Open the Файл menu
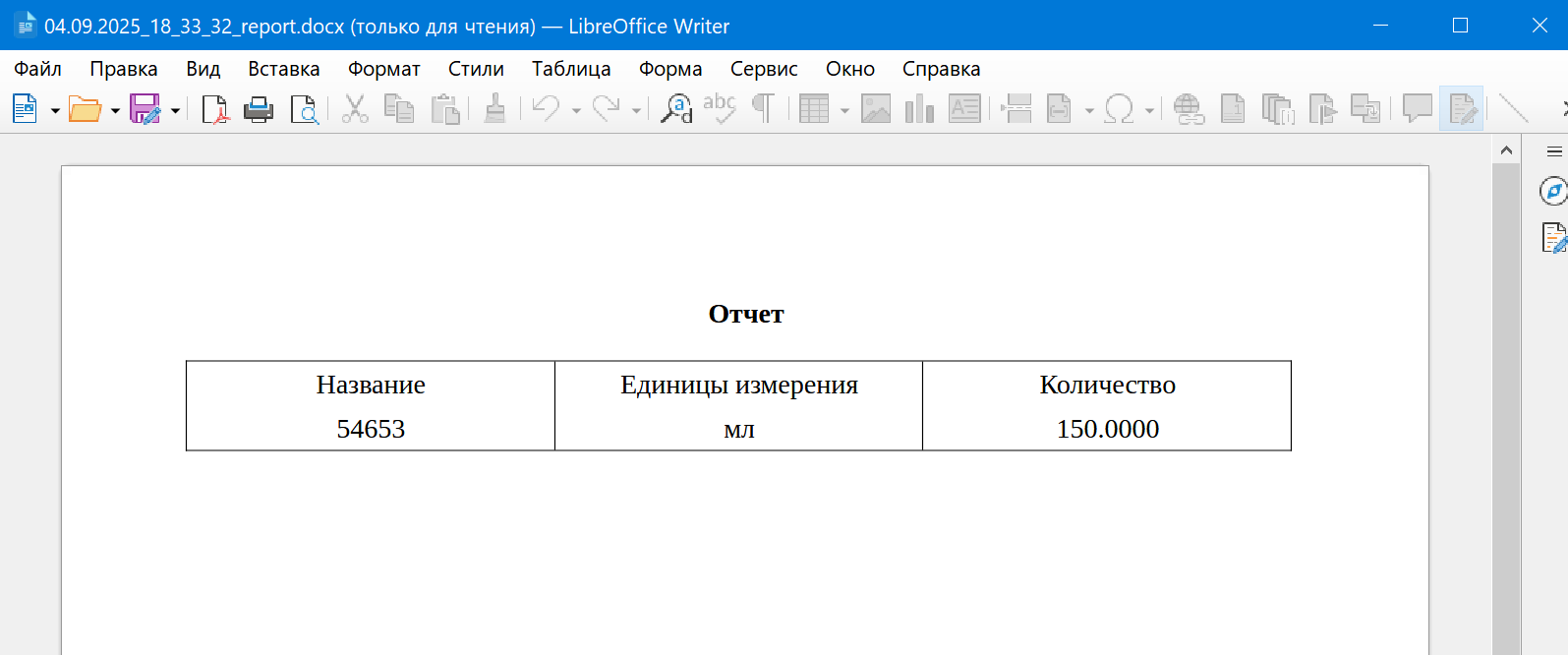Image resolution: width=1568 pixels, height=655 pixels. click(x=37, y=69)
